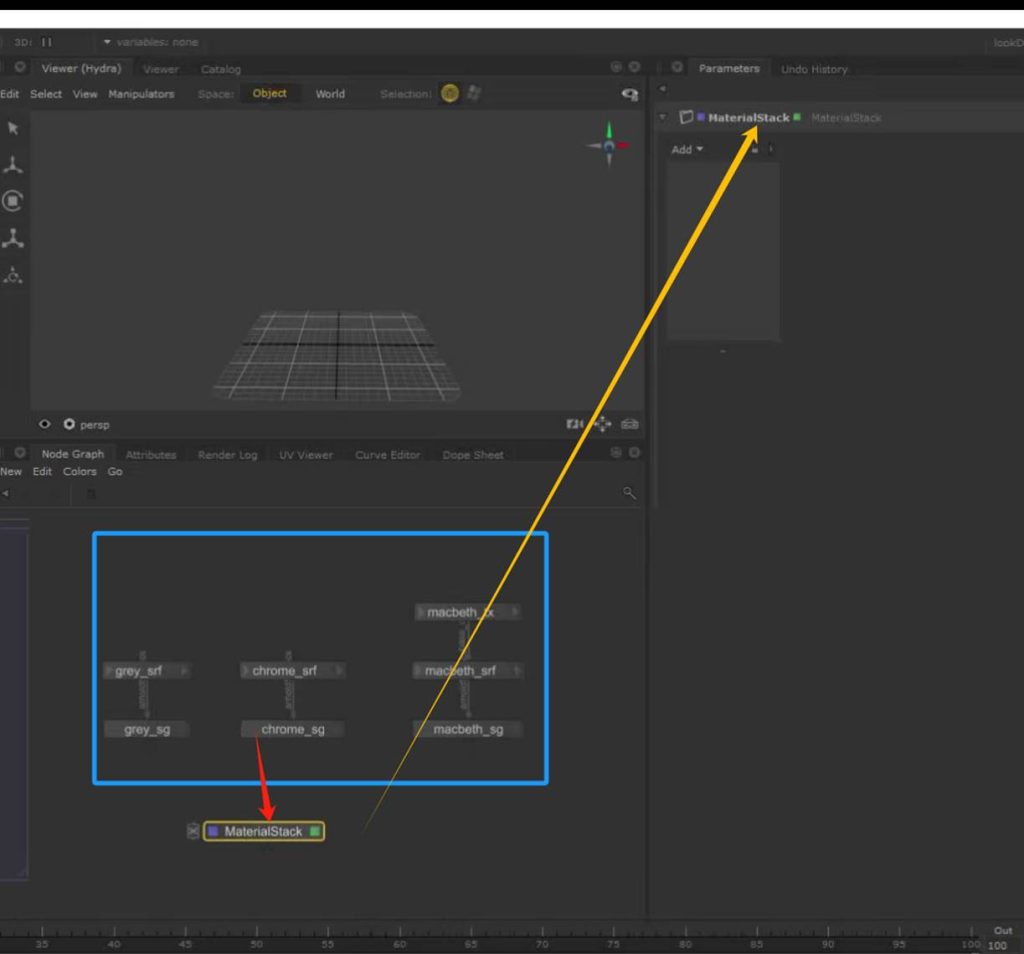Switch to the Undo History tab
1024x954 pixels.
[814, 69]
